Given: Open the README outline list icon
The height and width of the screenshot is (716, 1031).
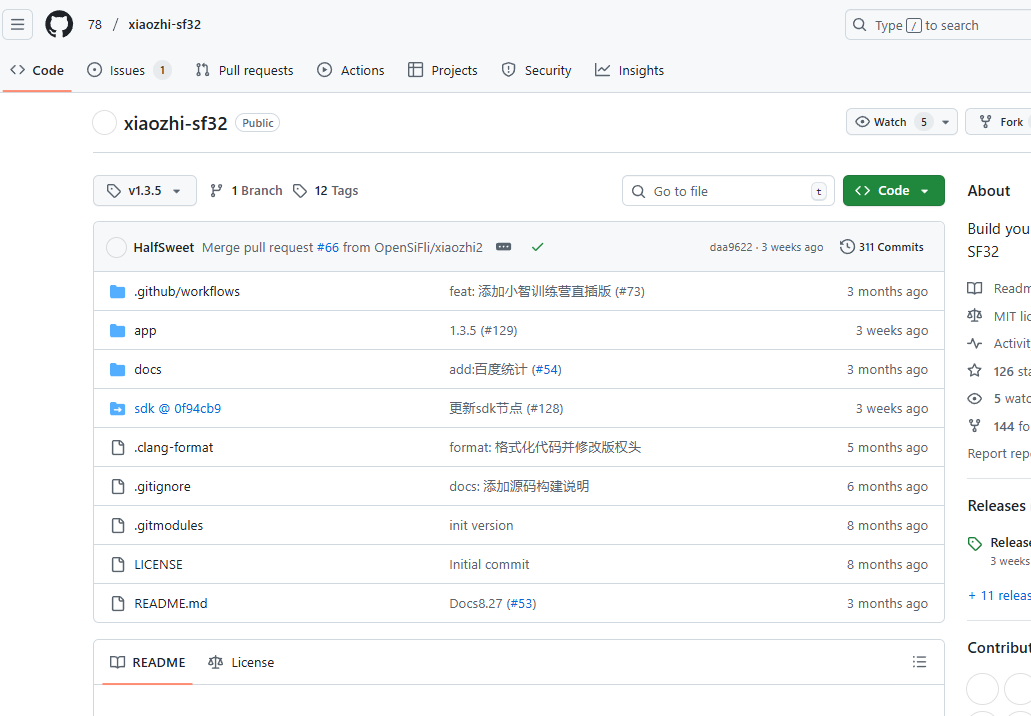Looking at the screenshot, I should pyautogui.click(x=919, y=662).
